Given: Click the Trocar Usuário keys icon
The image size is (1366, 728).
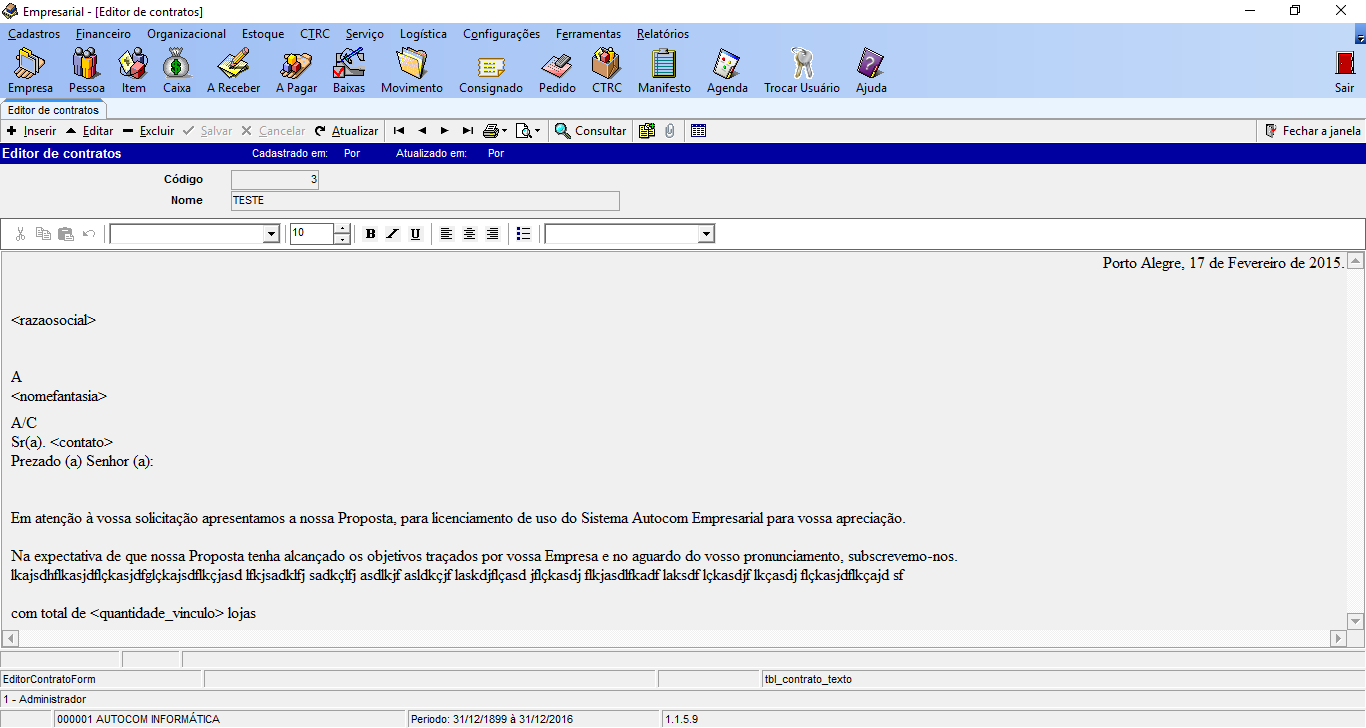Looking at the screenshot, I should pyautogui.click(x=801, y=70).
